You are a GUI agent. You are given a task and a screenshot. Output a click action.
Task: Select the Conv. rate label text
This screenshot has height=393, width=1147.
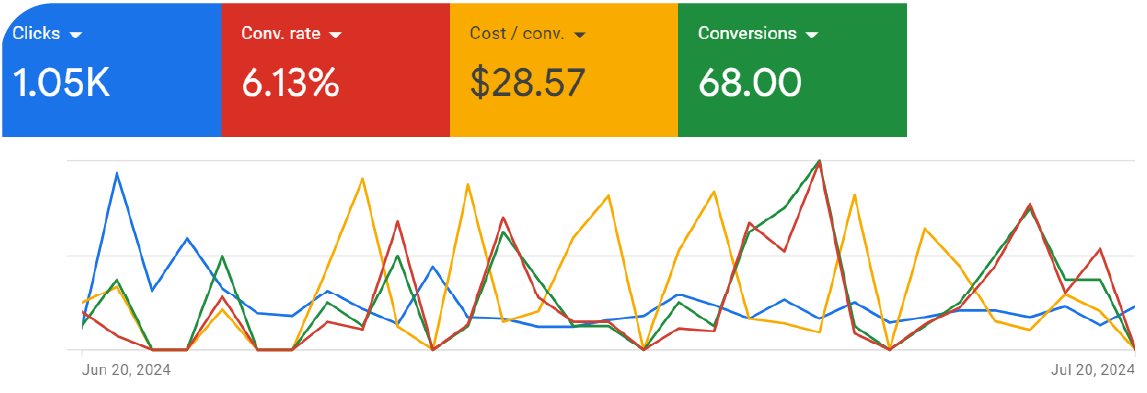point(281,34)
